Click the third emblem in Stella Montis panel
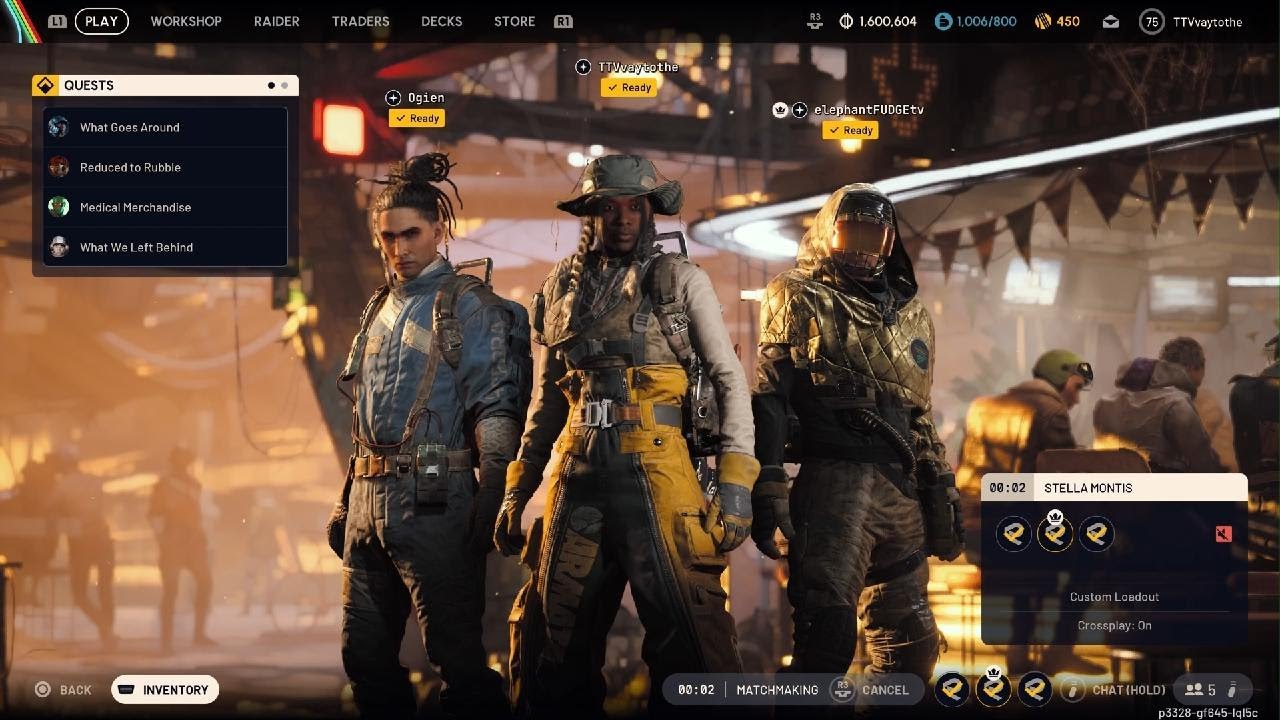Image resolution: width=1280 pixels, height=720 pixels. [x=1097, y=534]
